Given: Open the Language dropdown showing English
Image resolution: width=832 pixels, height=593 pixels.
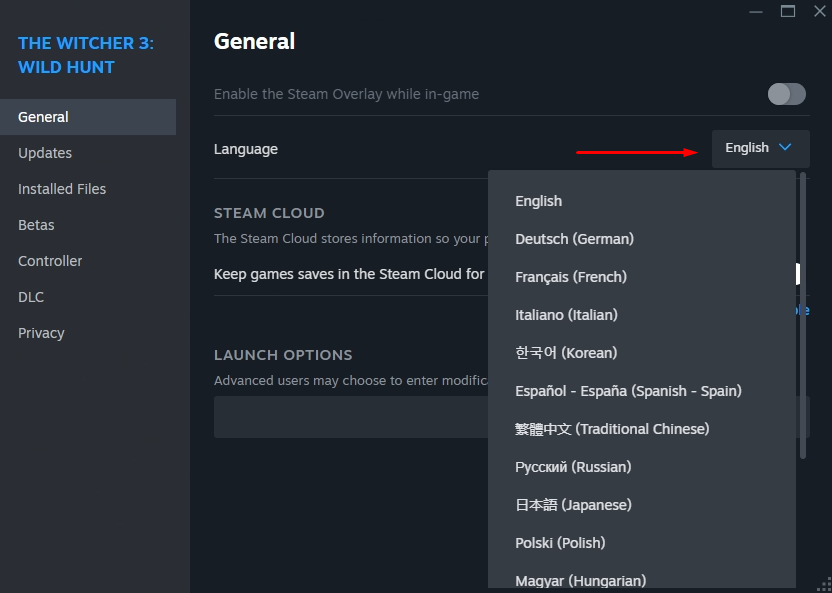Looking at the screenshot, I should click(x=760, y=149).
